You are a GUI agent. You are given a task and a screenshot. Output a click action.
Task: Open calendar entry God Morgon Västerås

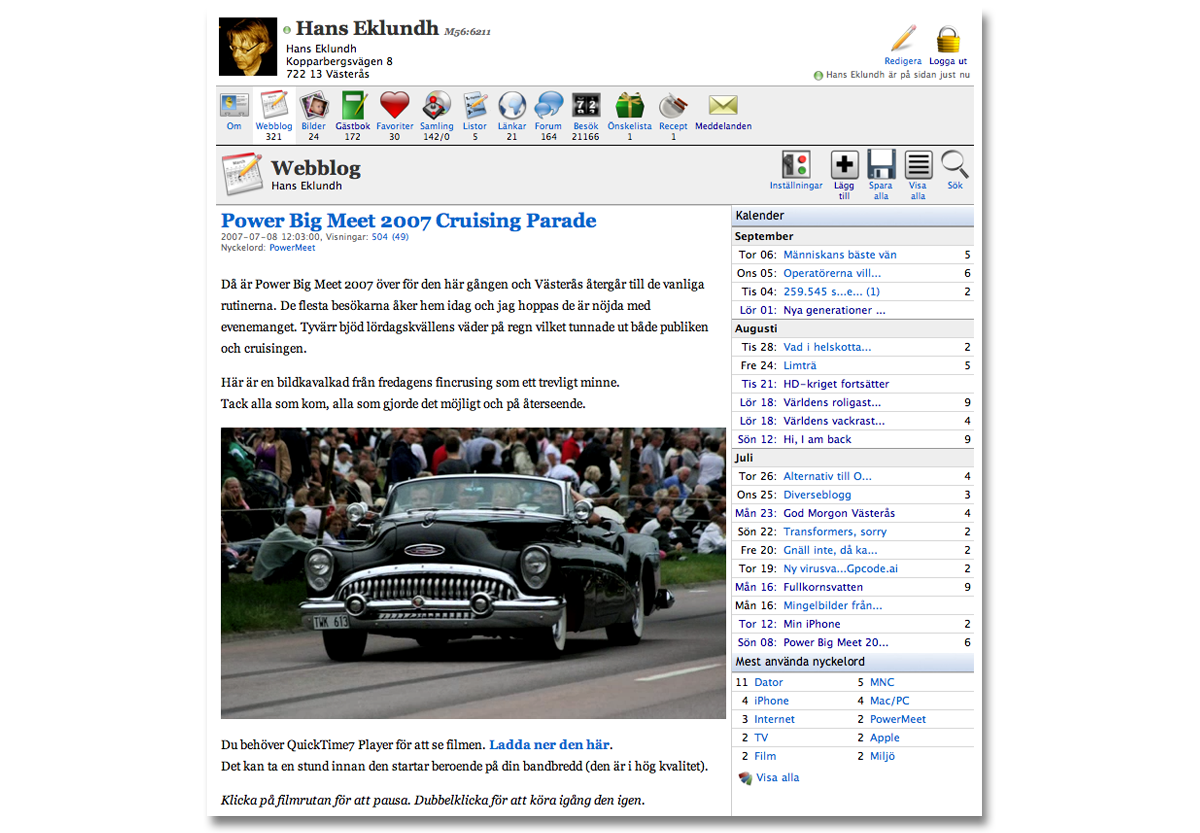(839, 513)
